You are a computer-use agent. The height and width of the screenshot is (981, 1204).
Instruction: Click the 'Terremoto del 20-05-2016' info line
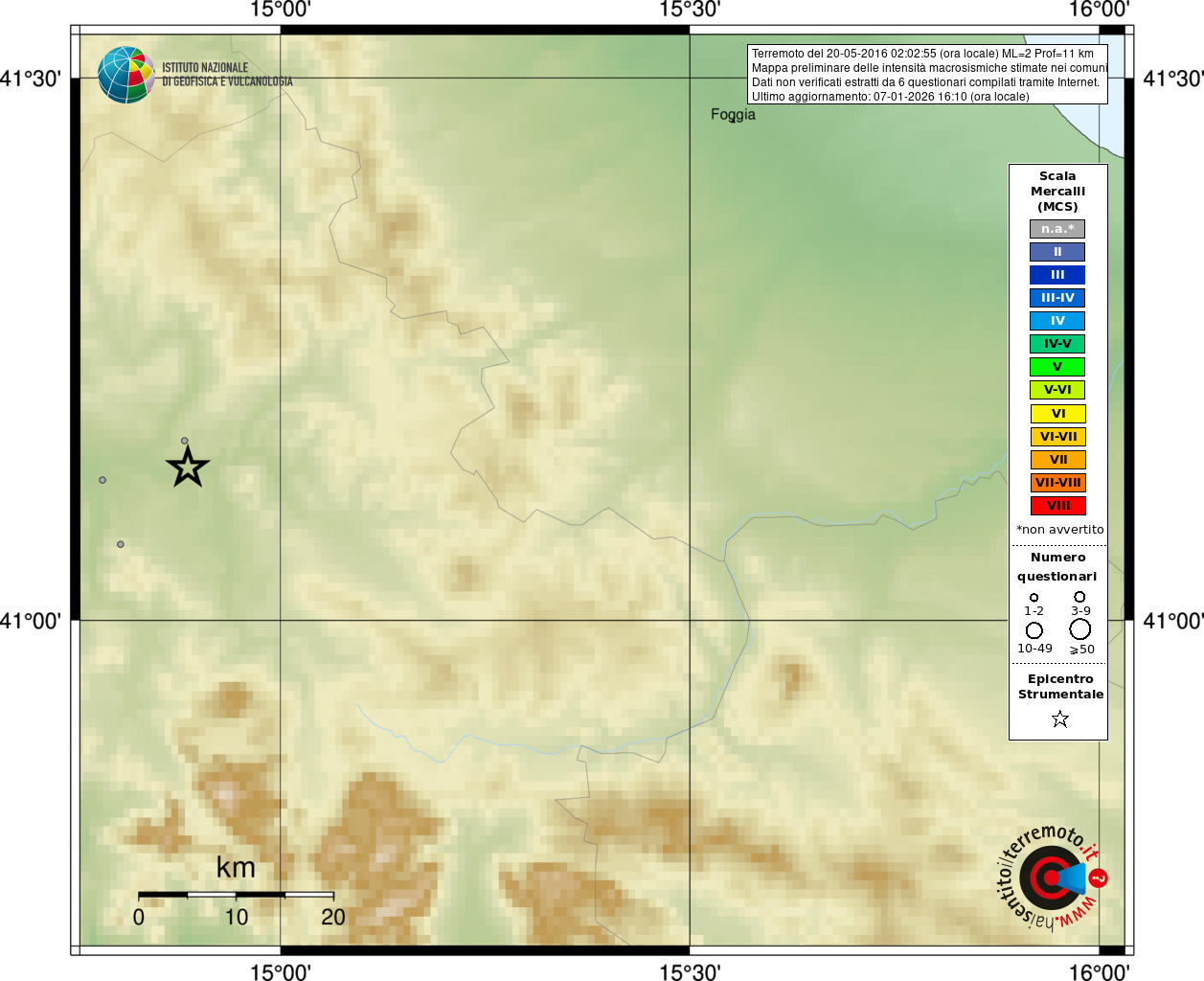[922, 54]
